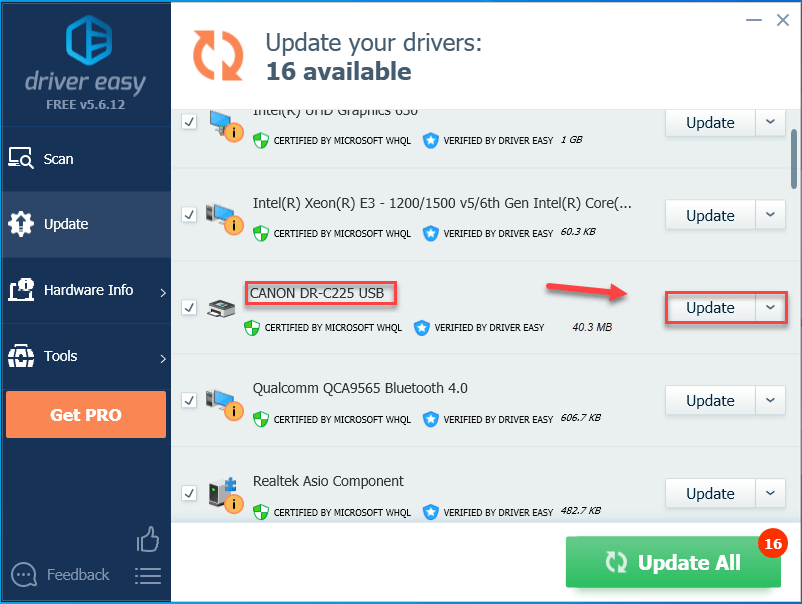Uncheck the CANON DR-C225 USB checkbox
Image resolution: width=802 pixels, height=604 pixels.
click(189, 307)
